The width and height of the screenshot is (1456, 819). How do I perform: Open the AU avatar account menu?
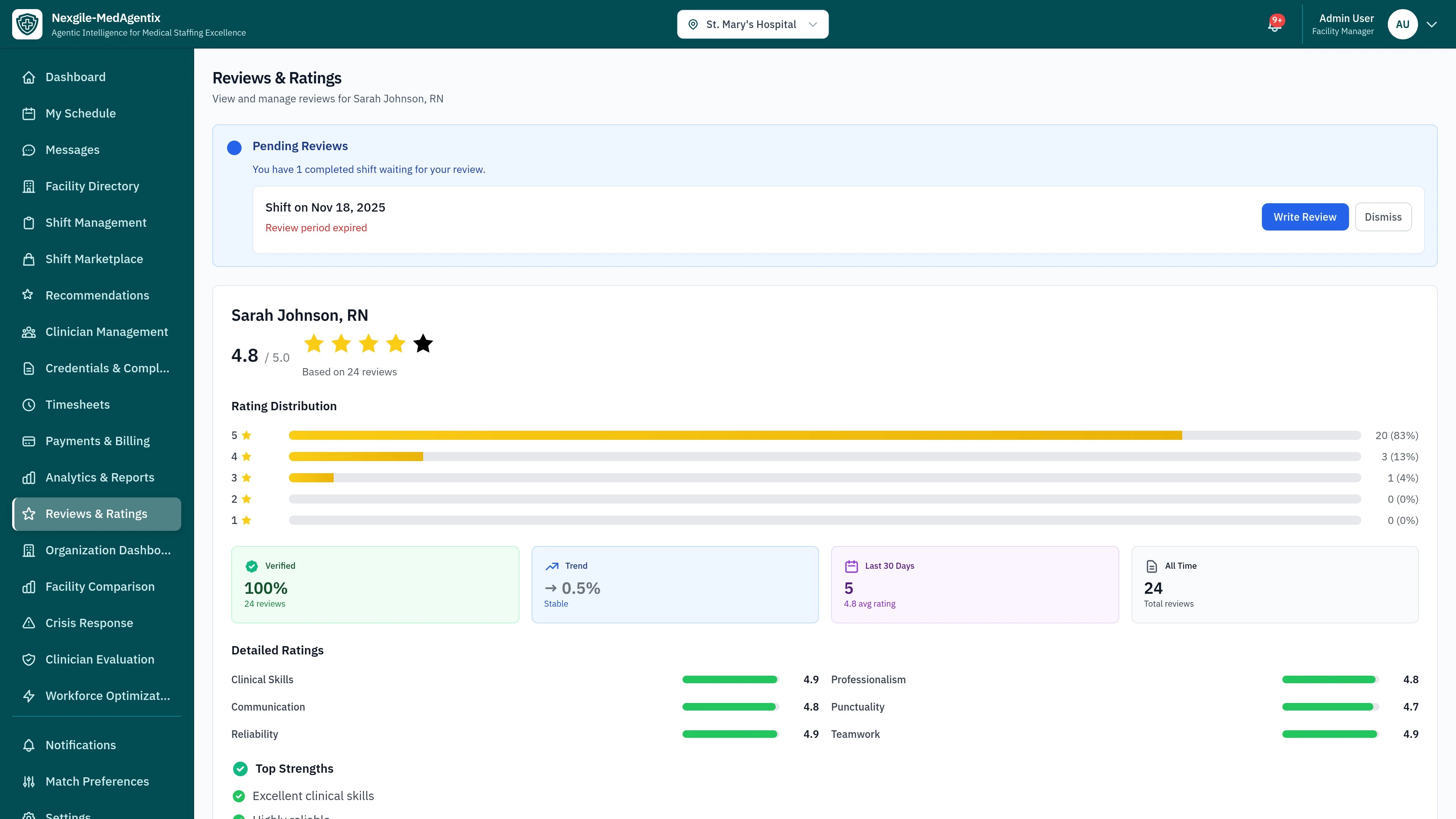(x=1403, y=24)
